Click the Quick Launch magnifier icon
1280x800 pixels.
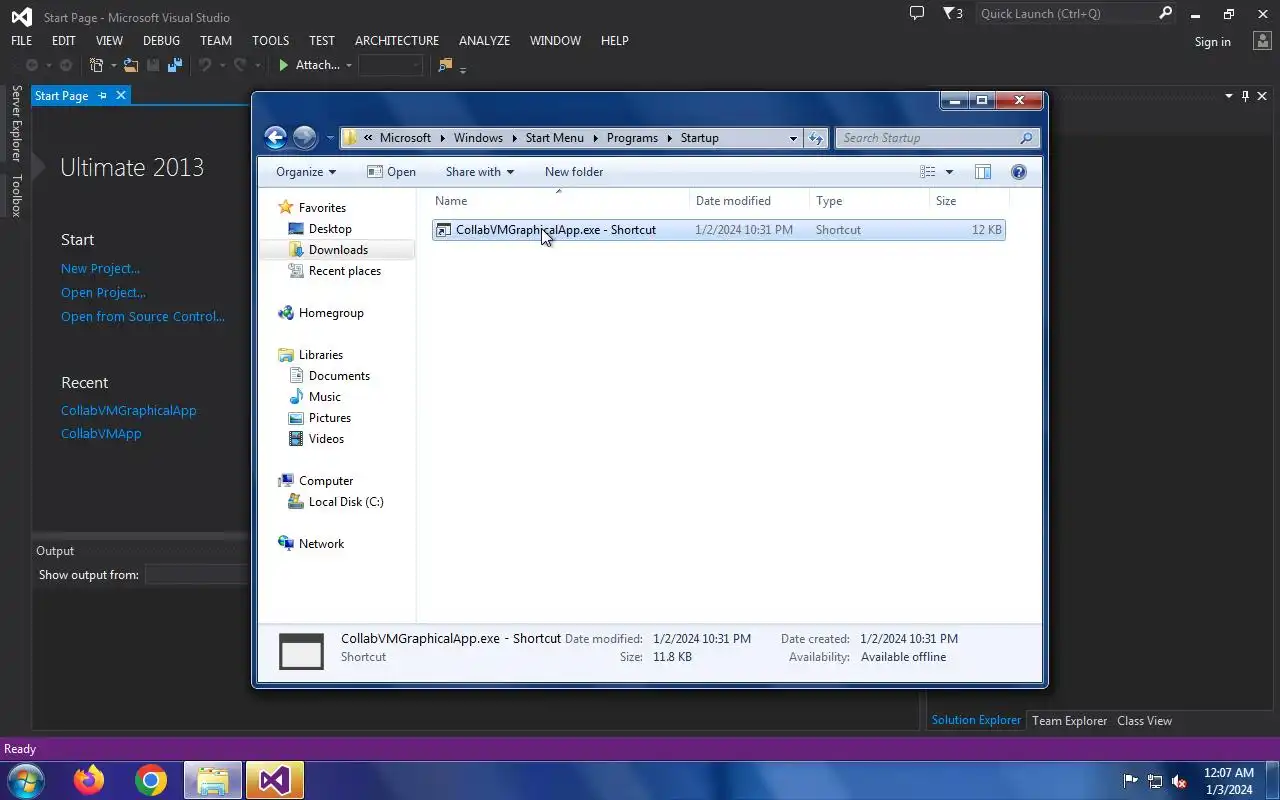1165,14
